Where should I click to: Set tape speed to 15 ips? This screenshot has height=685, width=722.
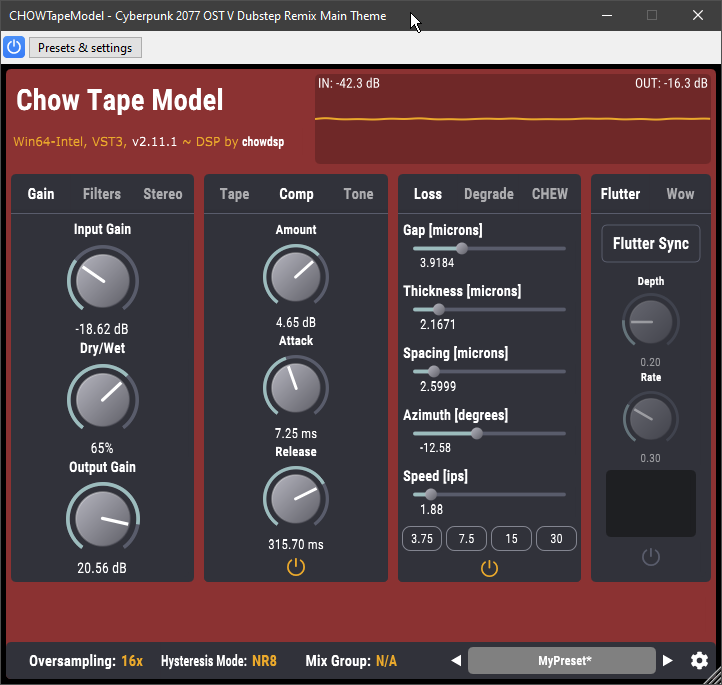click(x=511, y=539)
